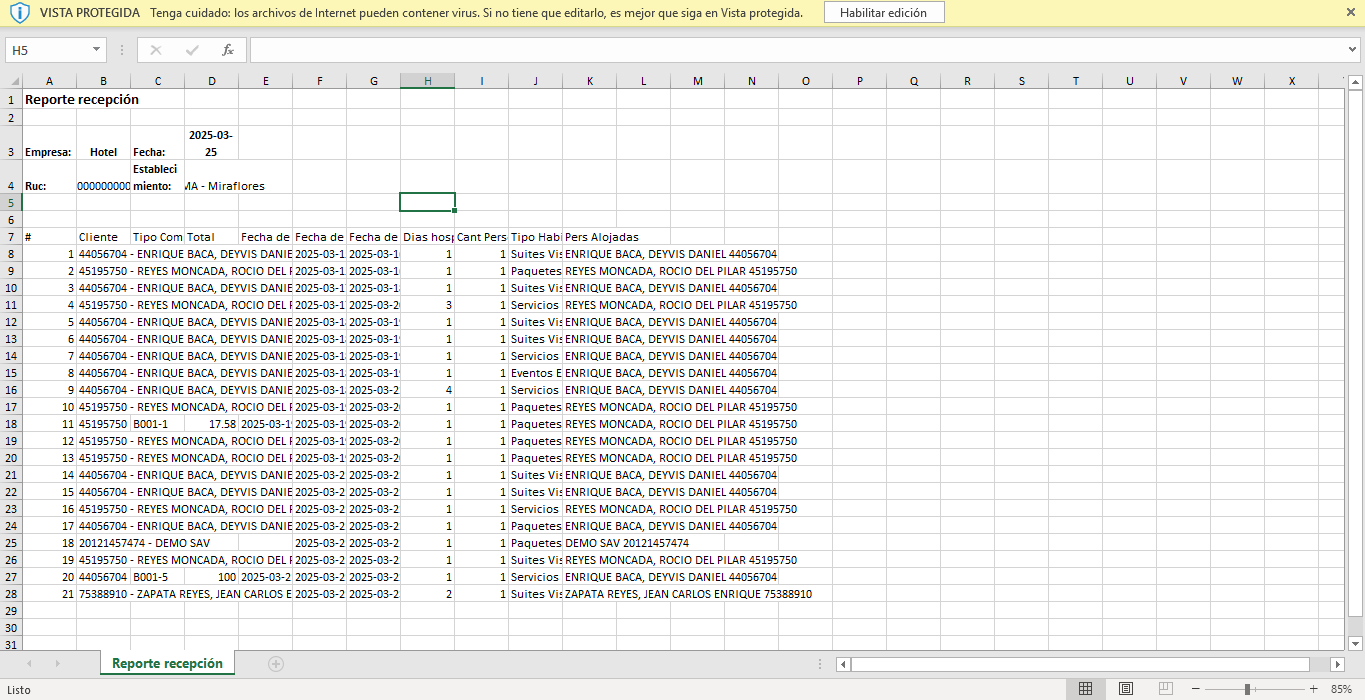1365x700 pixels.
Task: Switch to Normal view in status bar
Action: click(1085, 689)
